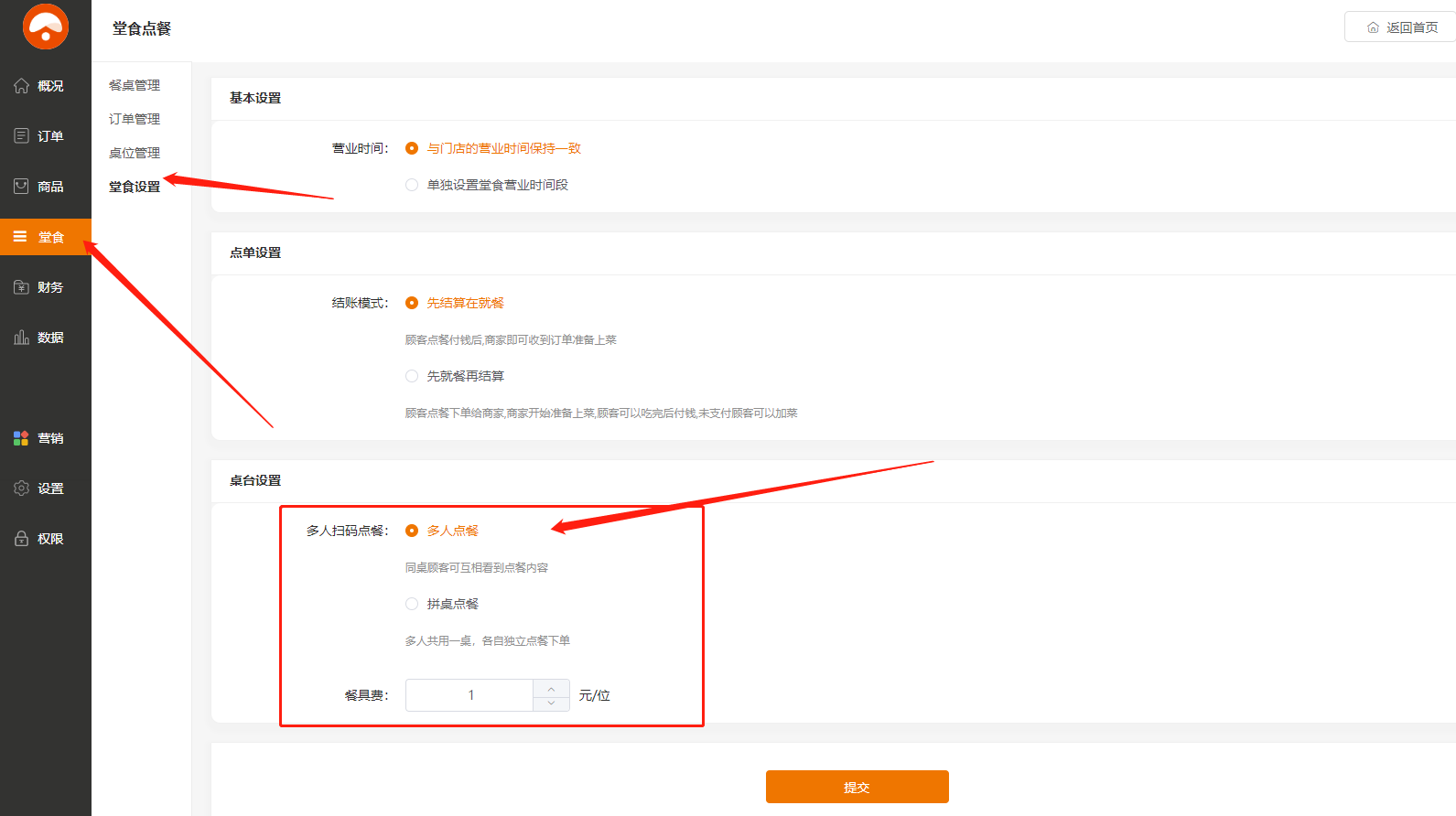Select 多人点餐 radio option
This screenshot has width=1456, height=816.
coord(412,531)
